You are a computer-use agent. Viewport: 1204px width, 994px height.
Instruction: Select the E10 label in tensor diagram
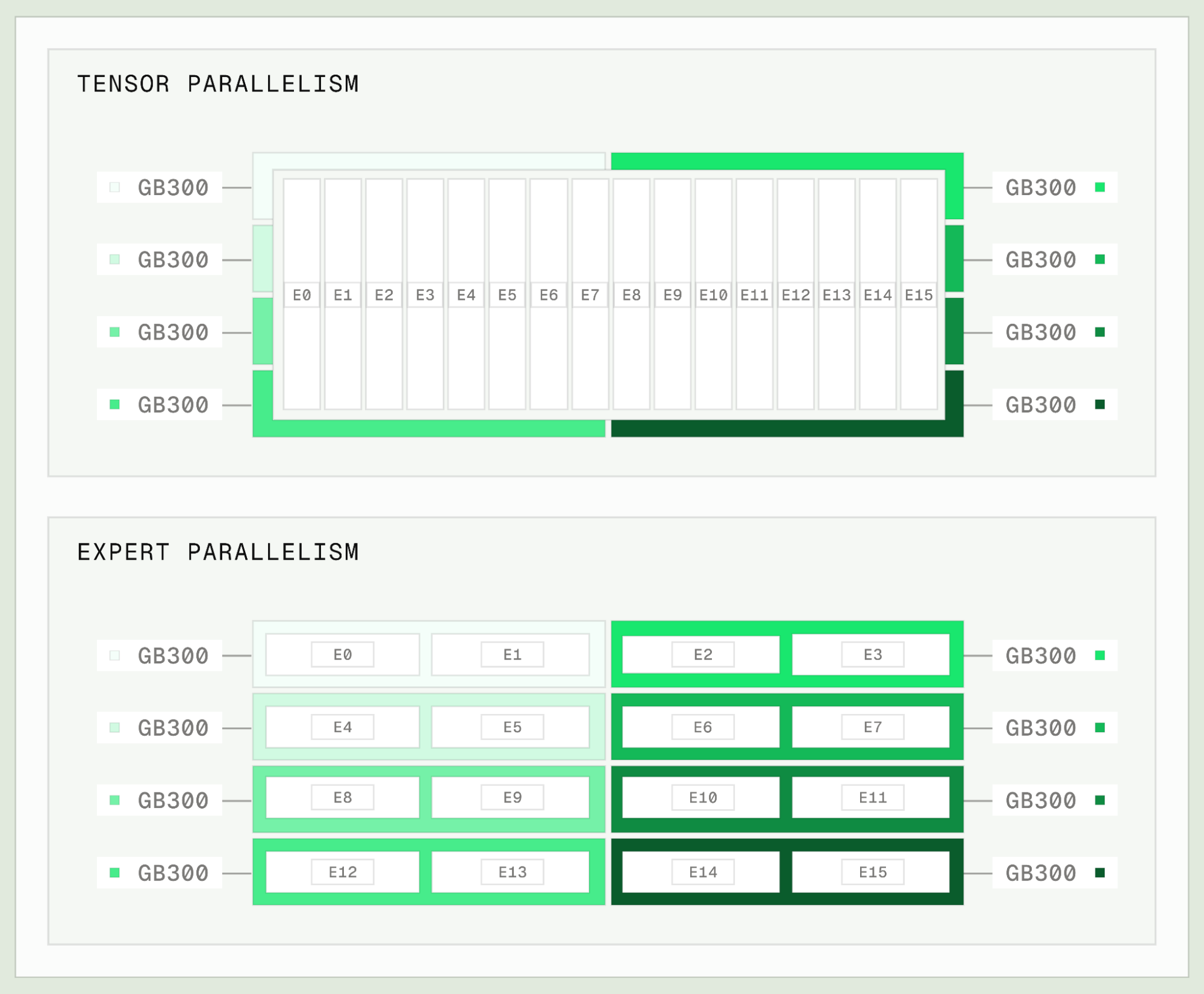point(713,295)
